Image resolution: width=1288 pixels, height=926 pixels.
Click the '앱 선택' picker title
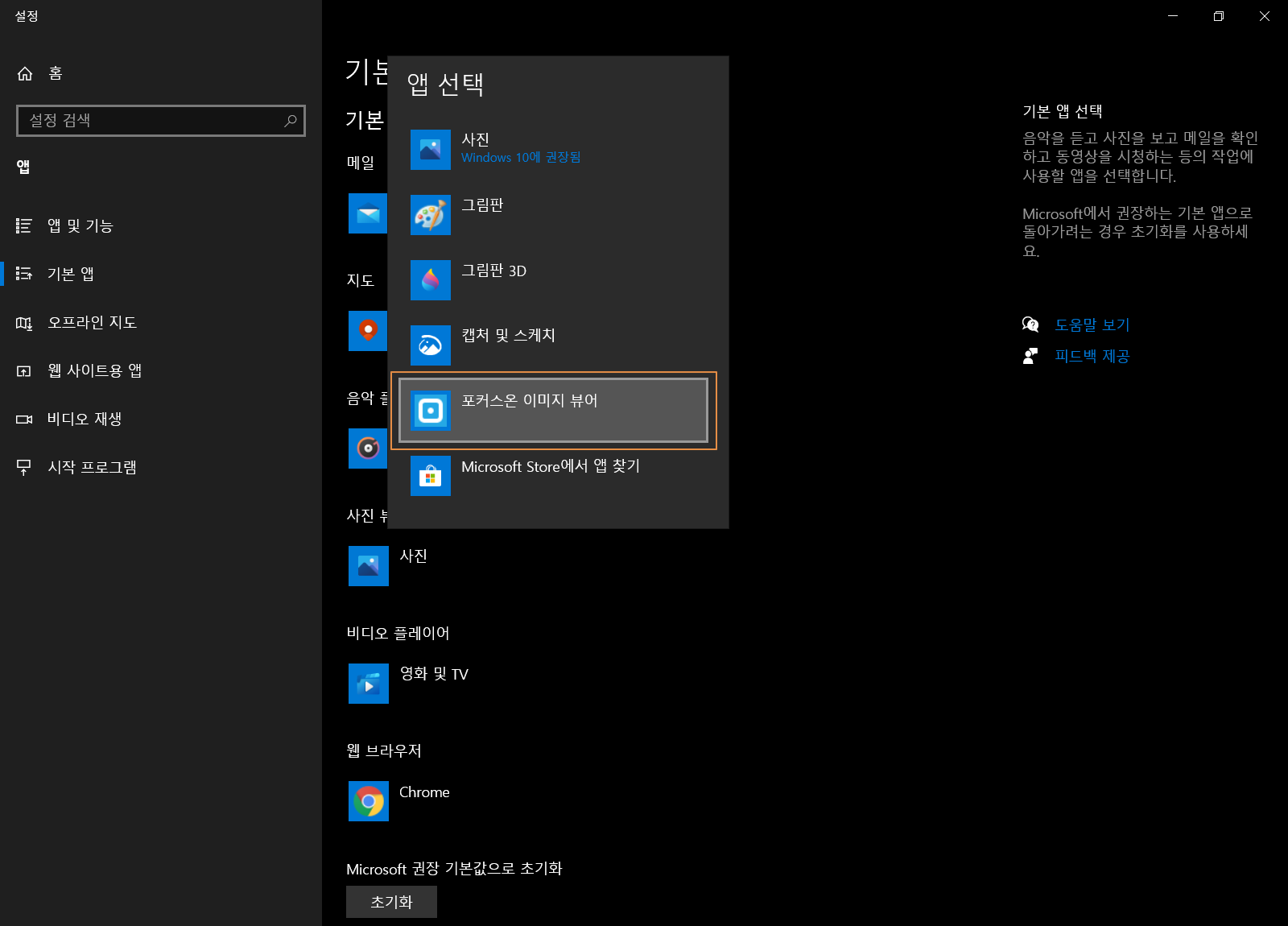(445, 84)
